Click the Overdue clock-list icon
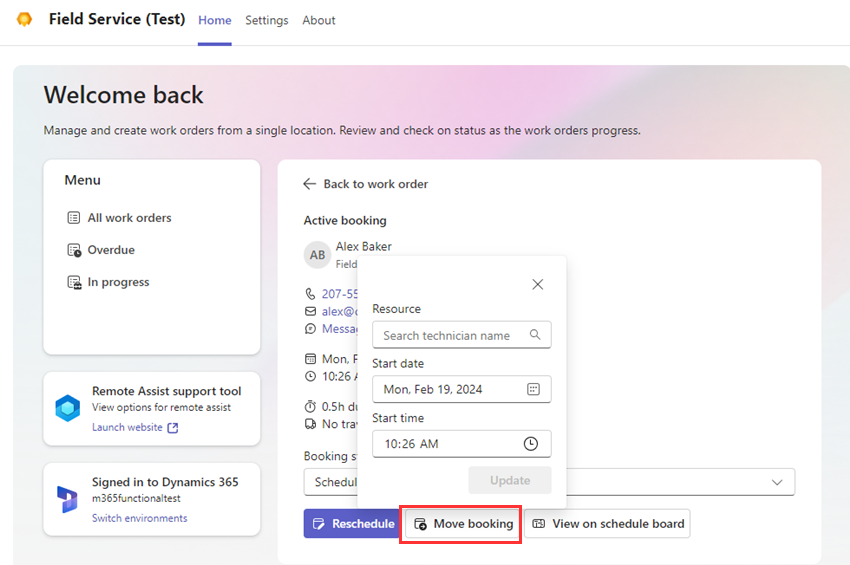 click(x=74, y=250)
